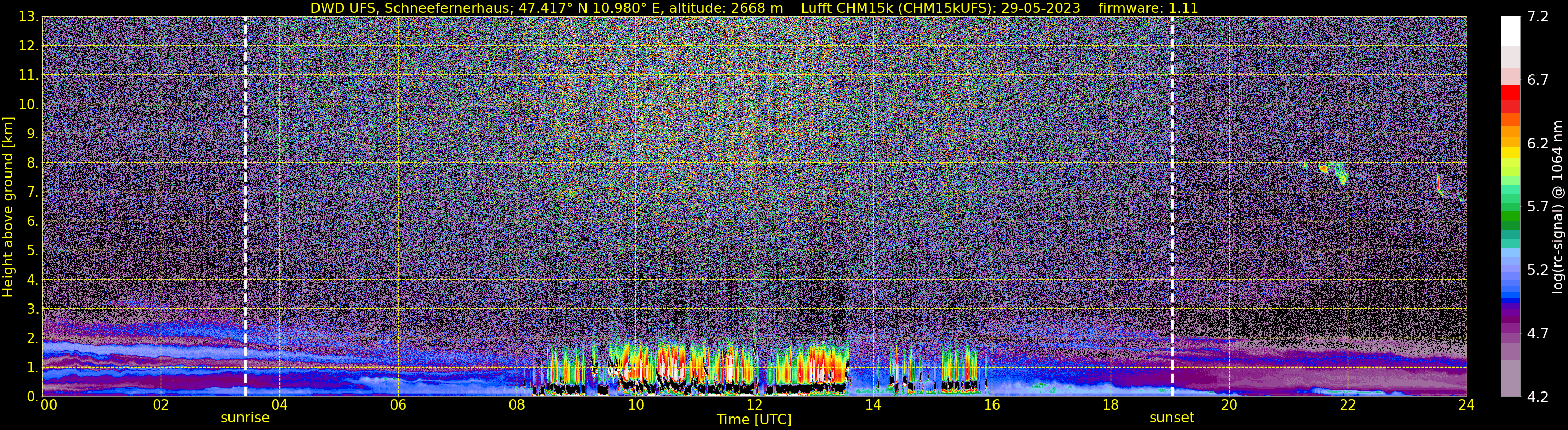Click the x-axis tick label '24'
The width and height of the screenshot is (1568, 430).
1467,405
